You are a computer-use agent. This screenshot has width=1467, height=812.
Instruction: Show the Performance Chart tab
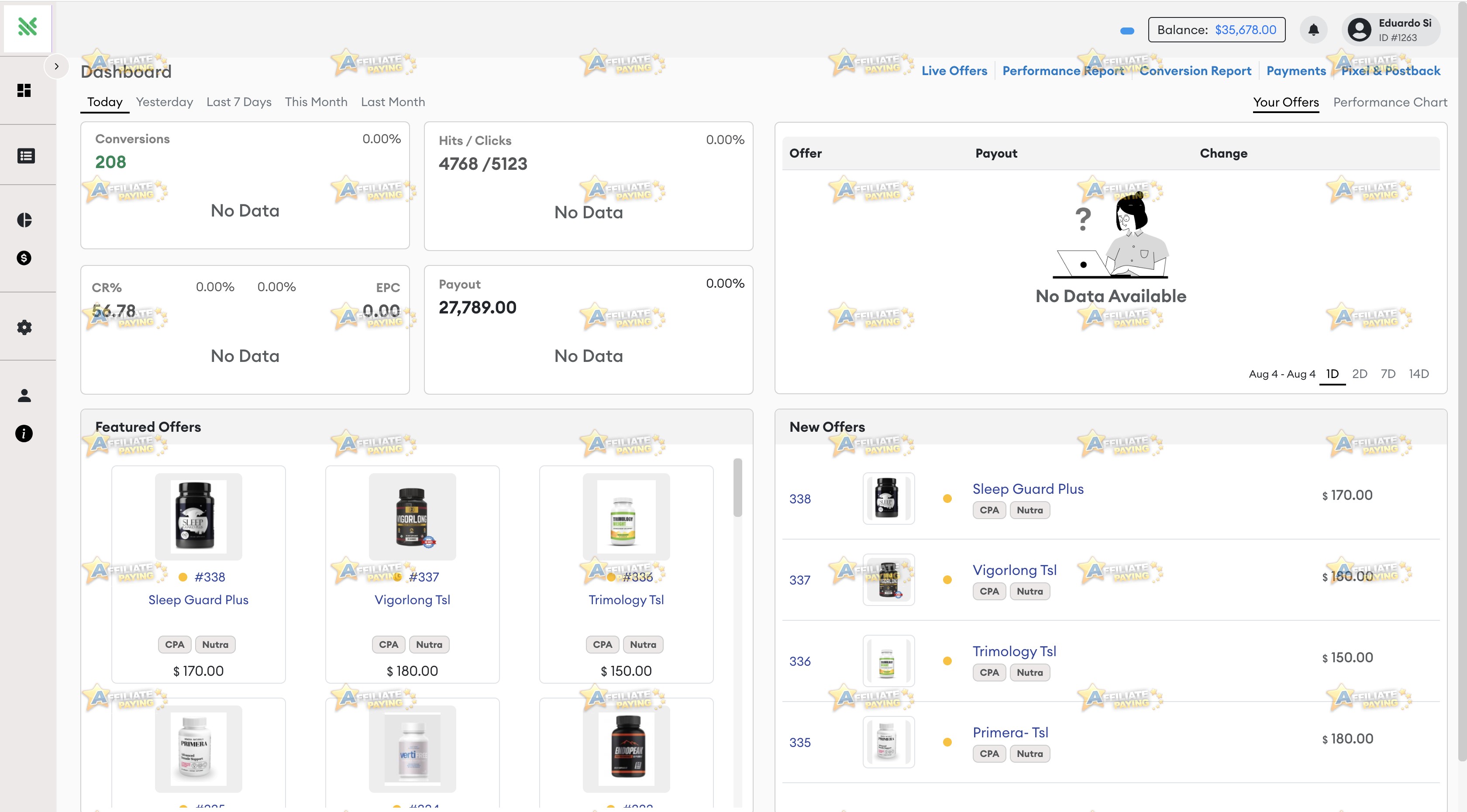(1390, 103)
